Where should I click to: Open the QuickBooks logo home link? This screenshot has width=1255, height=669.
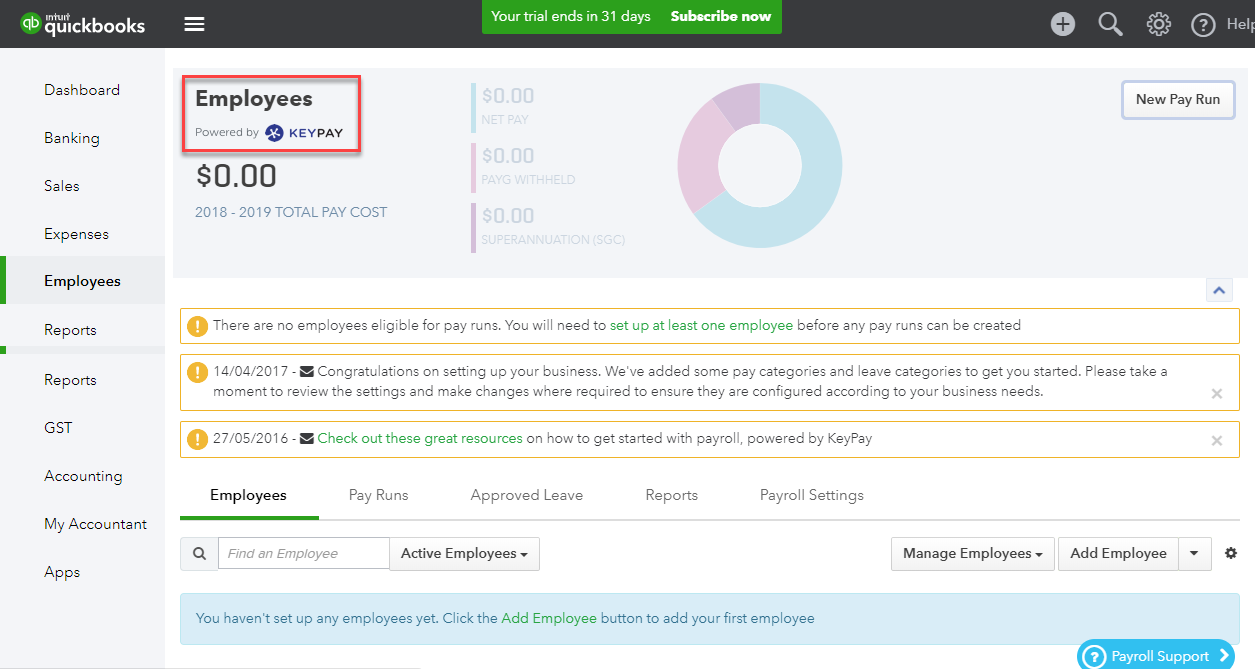[x=83, y=23]
